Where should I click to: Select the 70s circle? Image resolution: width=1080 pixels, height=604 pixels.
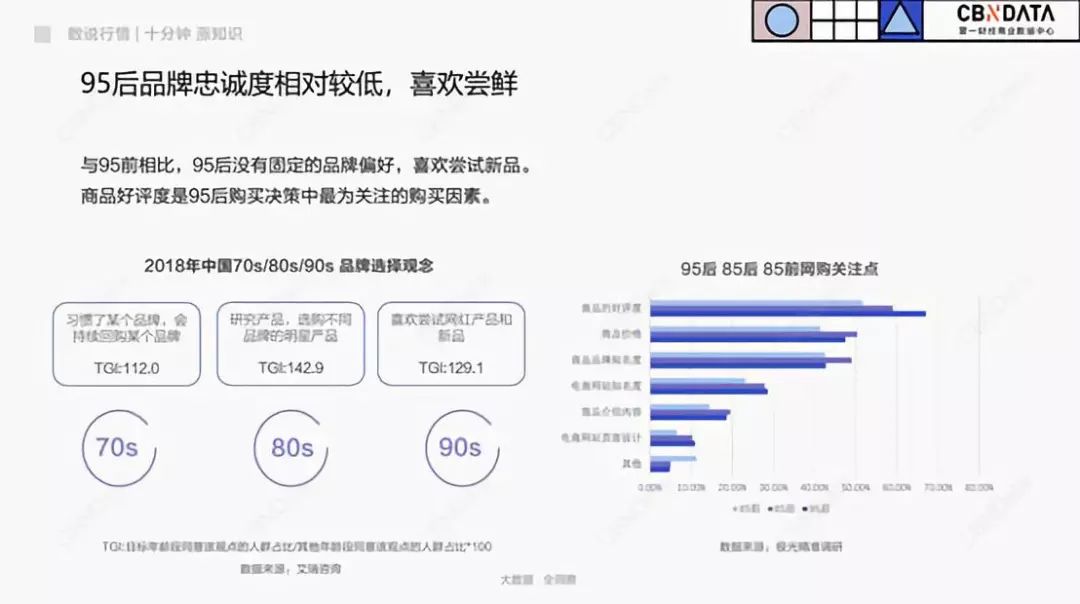[x=116, y=447]
